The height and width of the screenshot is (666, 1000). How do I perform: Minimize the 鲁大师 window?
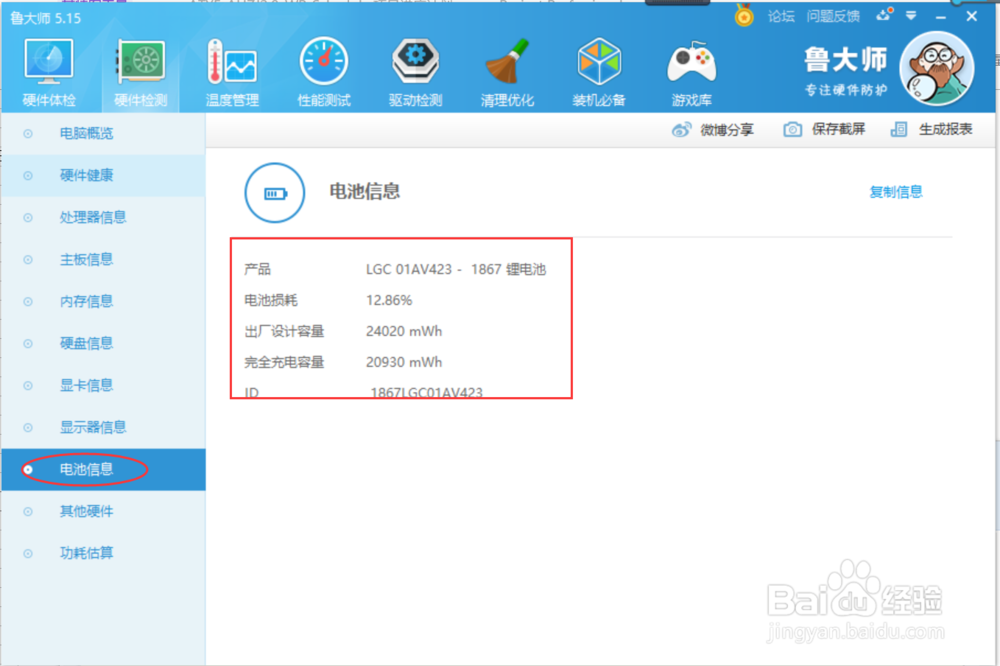(941, 17)
